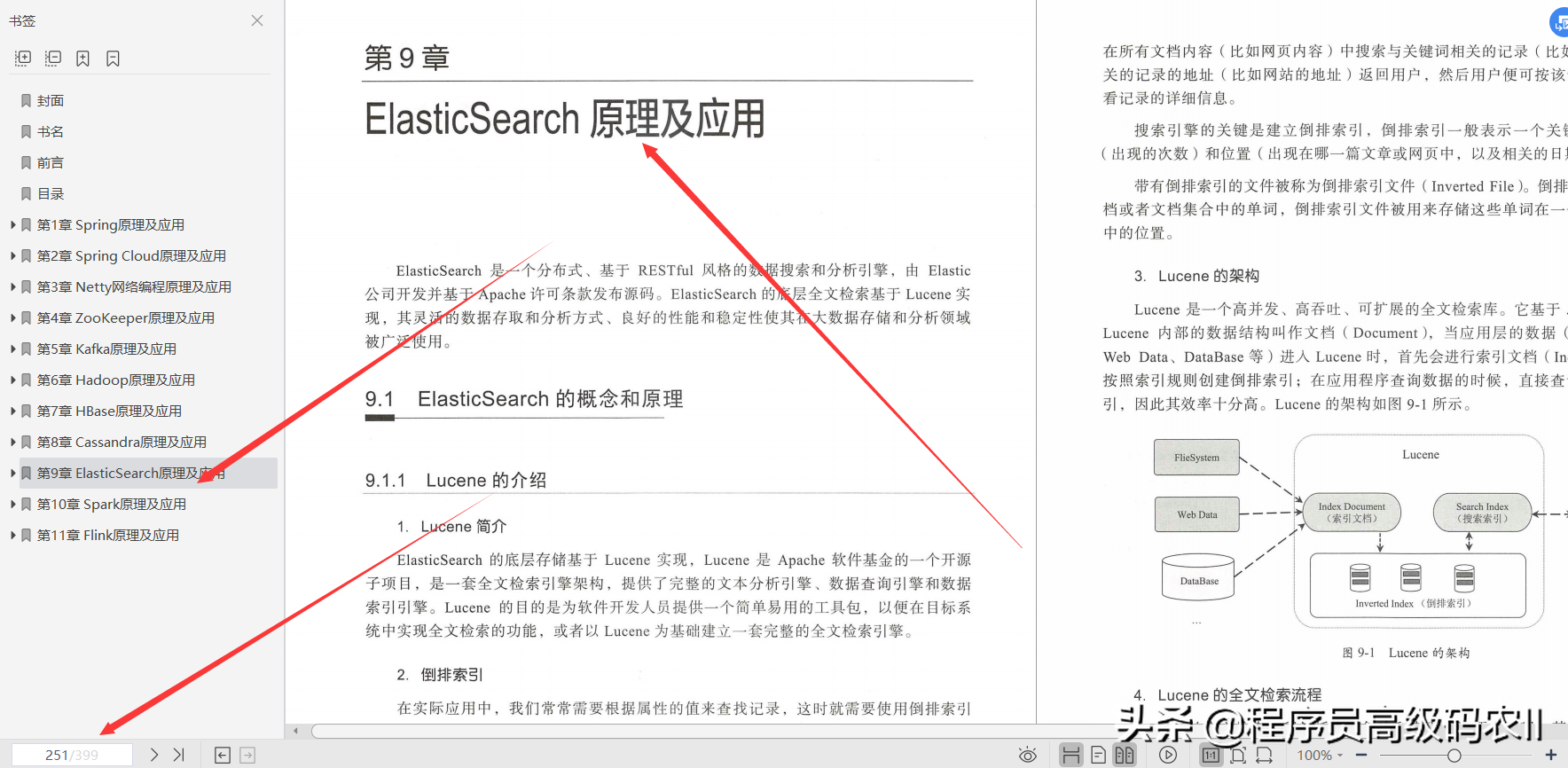Expand the 第9章 ElasticSearch bookmark
This screenshot has height=768, width=1568.
12,474
